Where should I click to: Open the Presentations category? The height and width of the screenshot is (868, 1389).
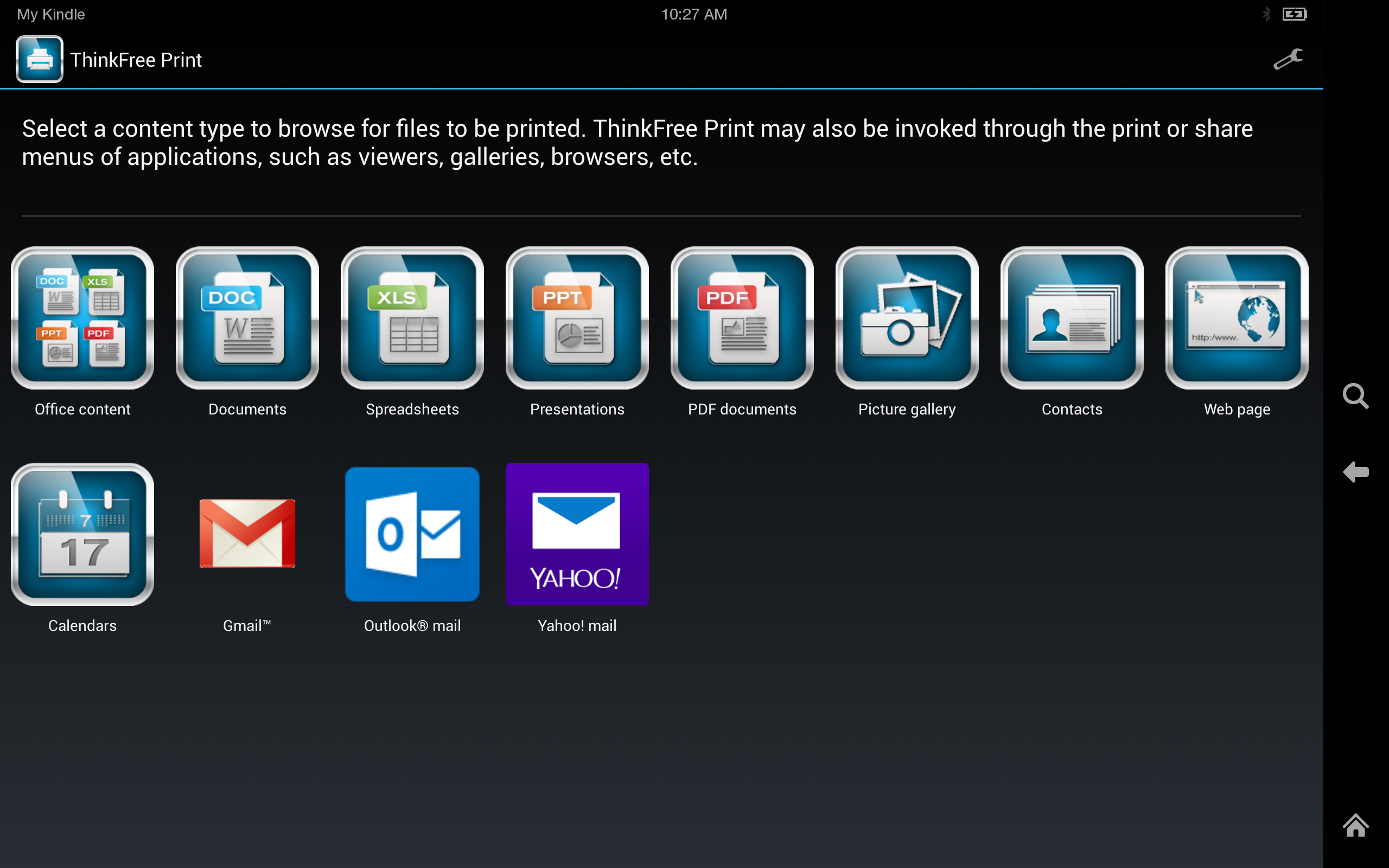point(577,317)
